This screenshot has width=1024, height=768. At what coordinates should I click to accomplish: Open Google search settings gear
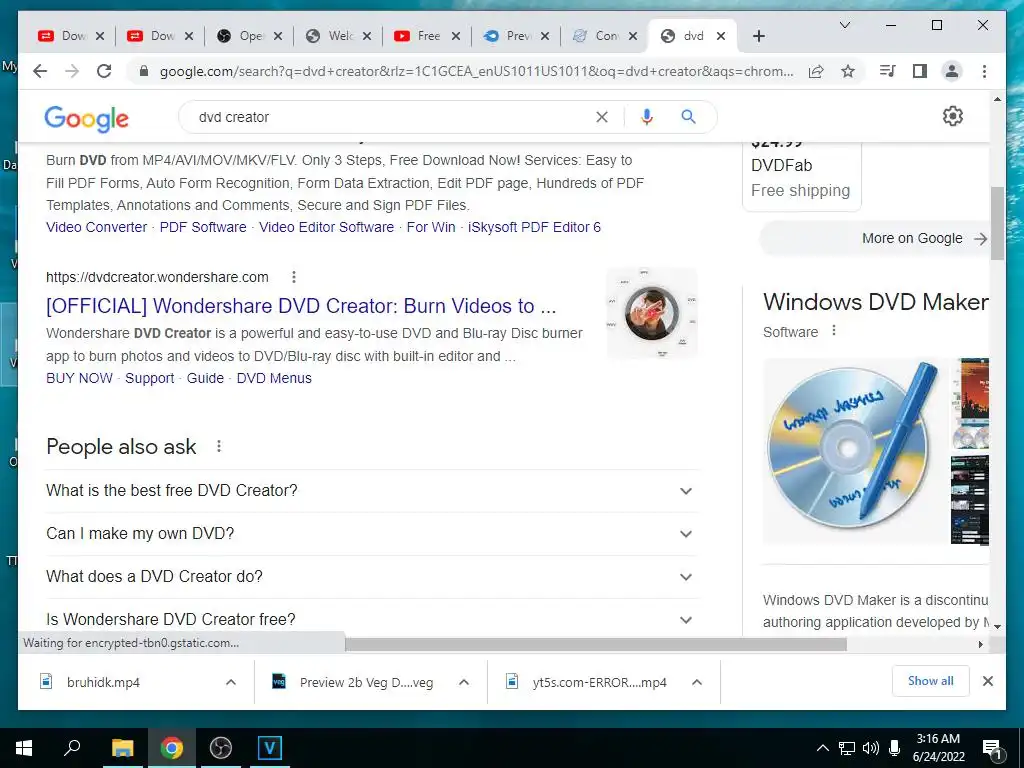(953, 116)
